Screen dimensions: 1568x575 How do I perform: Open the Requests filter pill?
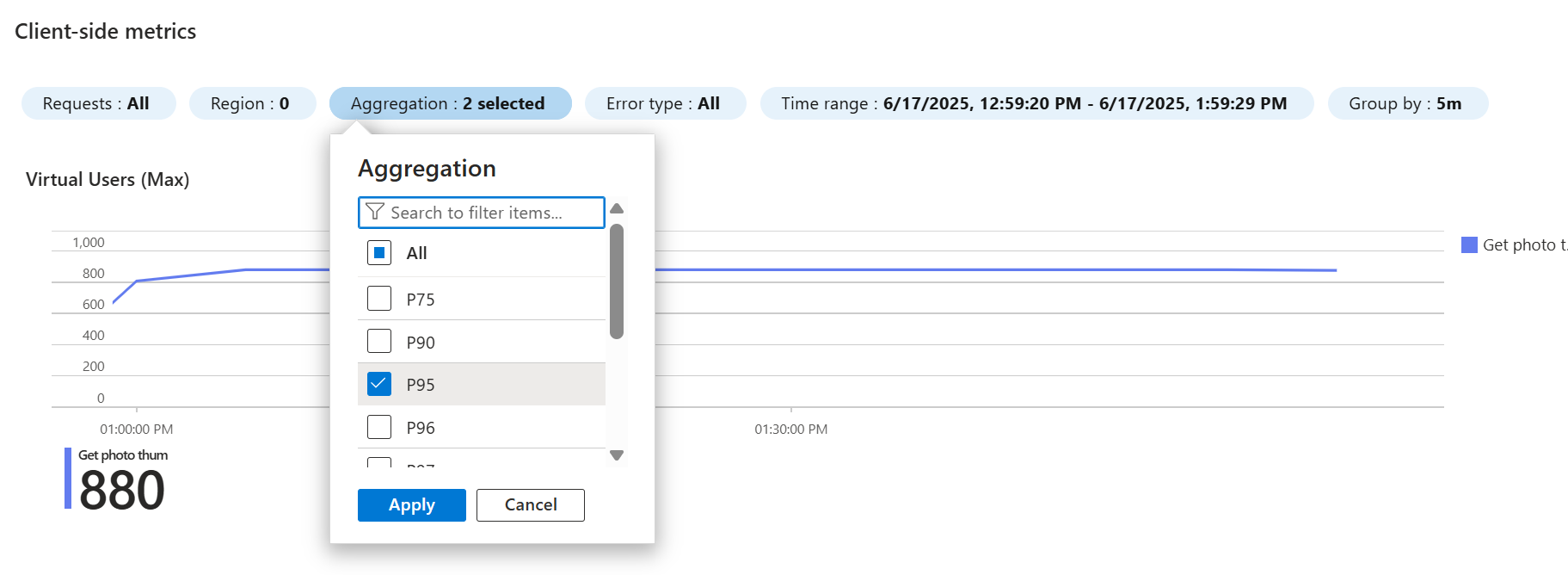(x=97, y=104)
